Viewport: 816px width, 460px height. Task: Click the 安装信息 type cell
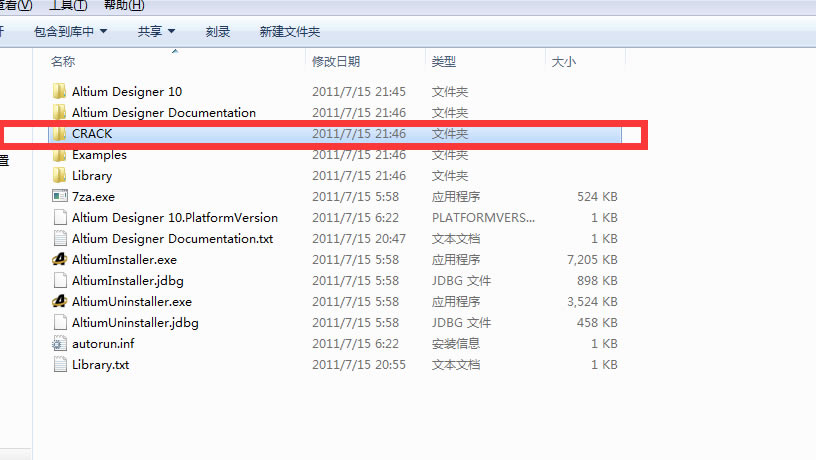click(x=456, y=343)
